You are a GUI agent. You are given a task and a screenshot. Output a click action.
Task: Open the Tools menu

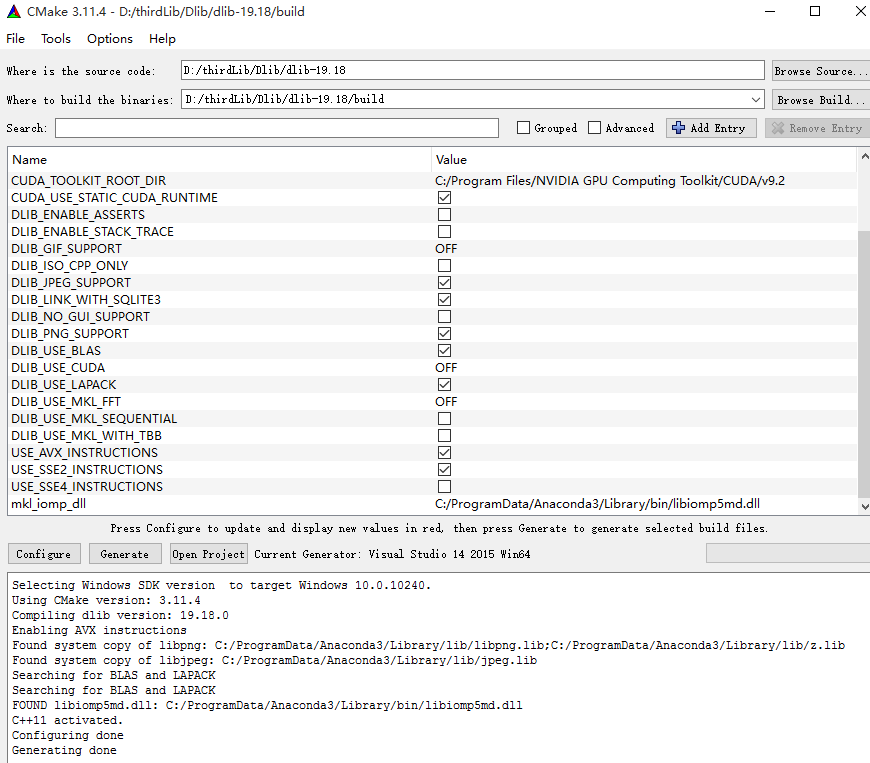click(x=55, y=39)
